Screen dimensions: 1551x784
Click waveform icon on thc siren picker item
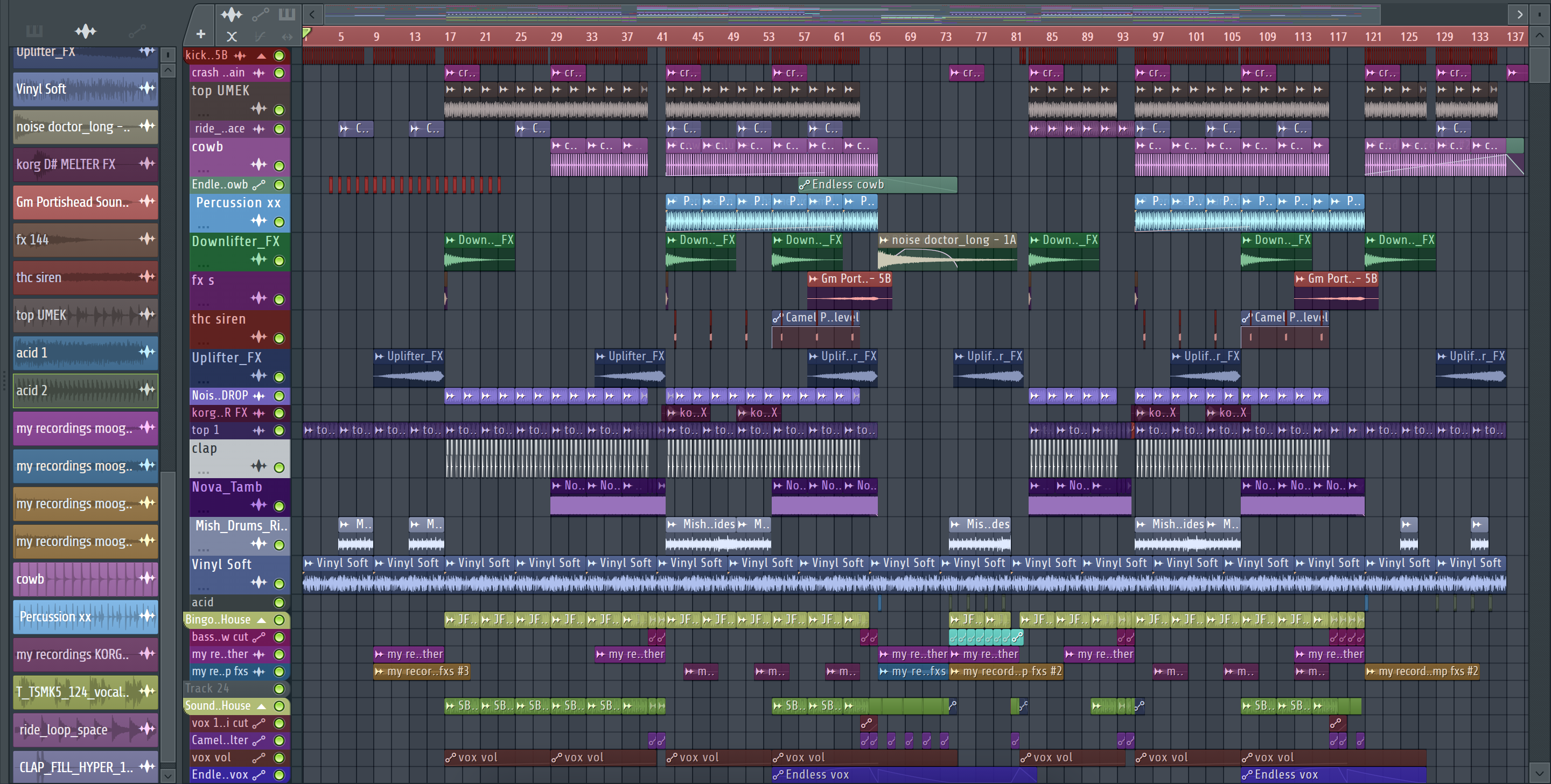click(147, 276)
